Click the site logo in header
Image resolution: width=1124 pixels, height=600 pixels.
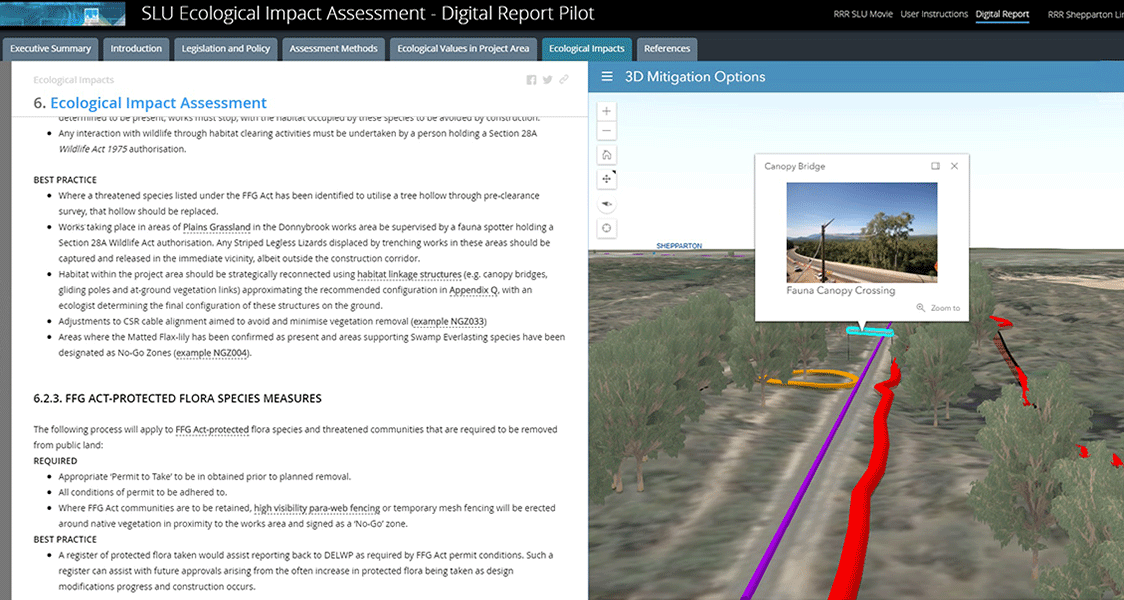pos(63,14)
